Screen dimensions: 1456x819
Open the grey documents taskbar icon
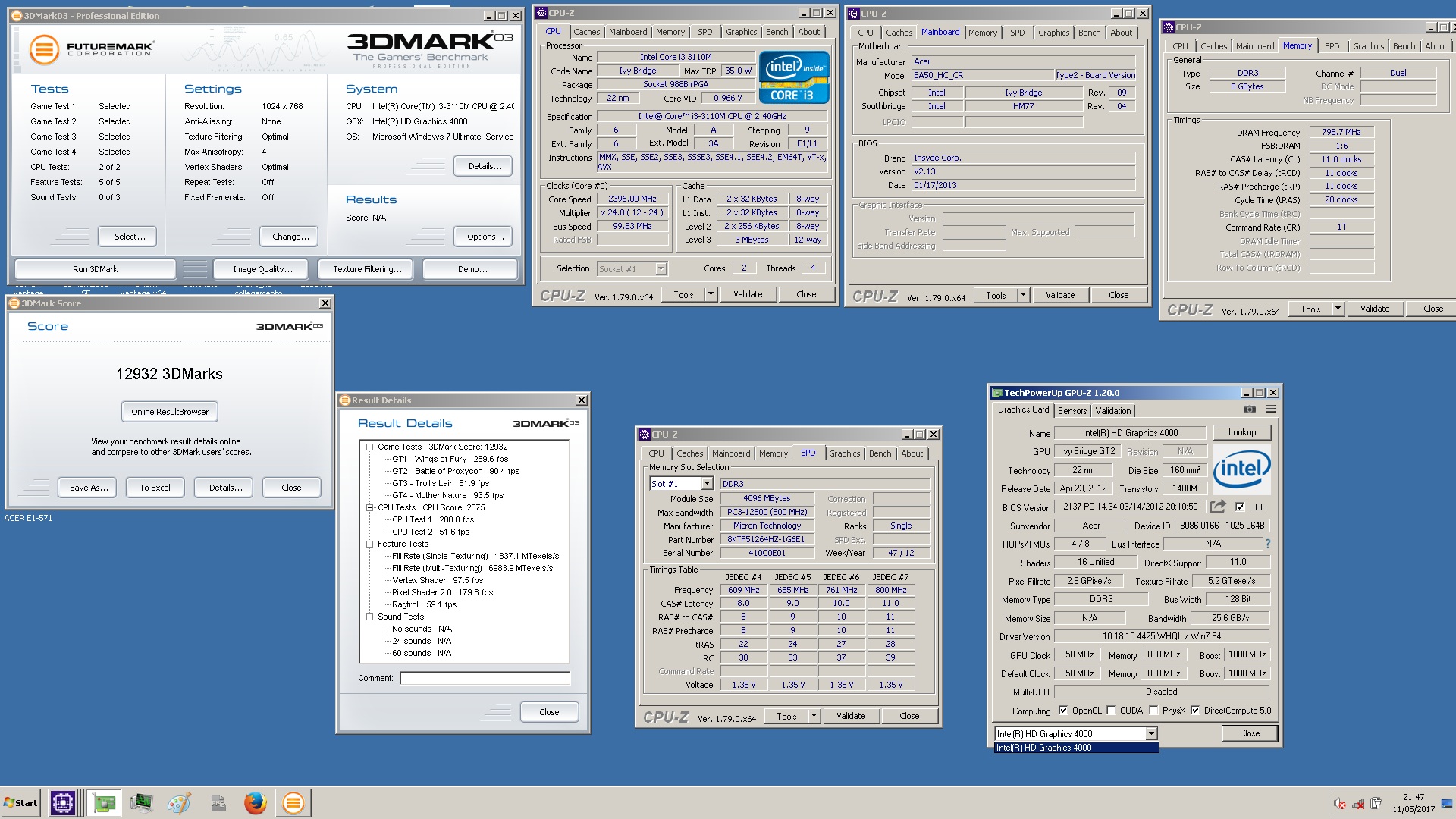[x=218, y=803]
